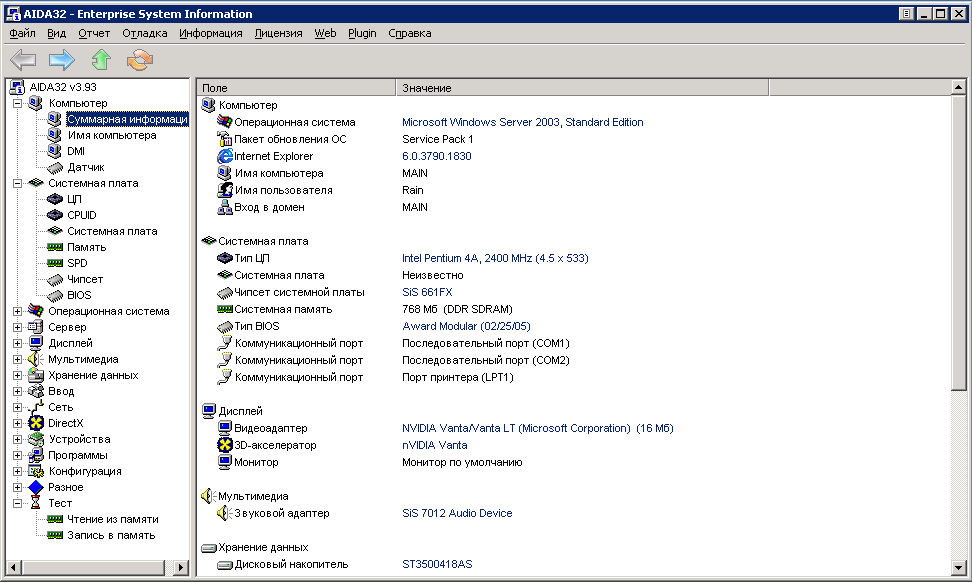This screenshot has height=582, width=972.
Task: Open the Лицензия menu
Action: [278, 33]
